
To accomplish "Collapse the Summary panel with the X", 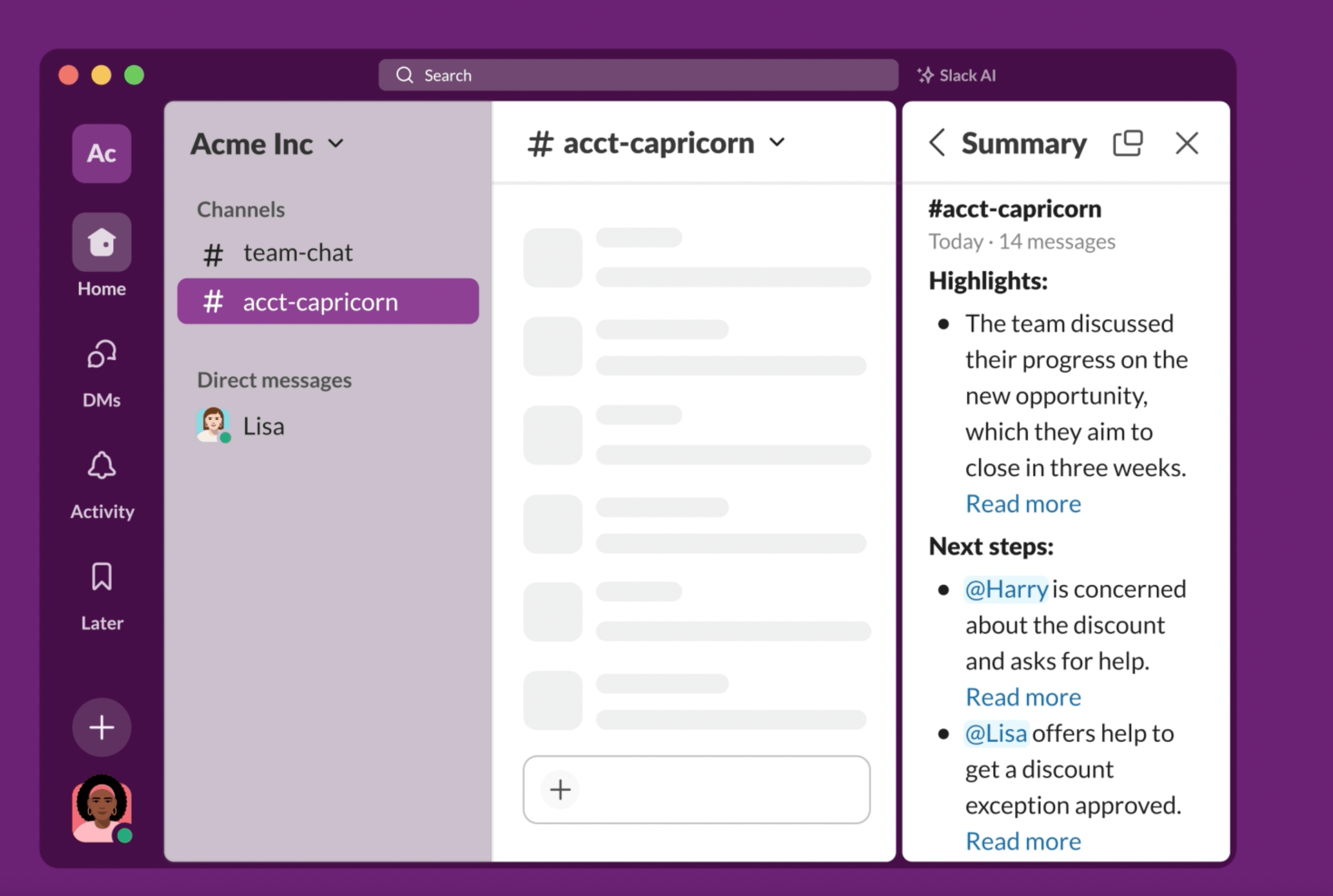I will point(1187,143).
